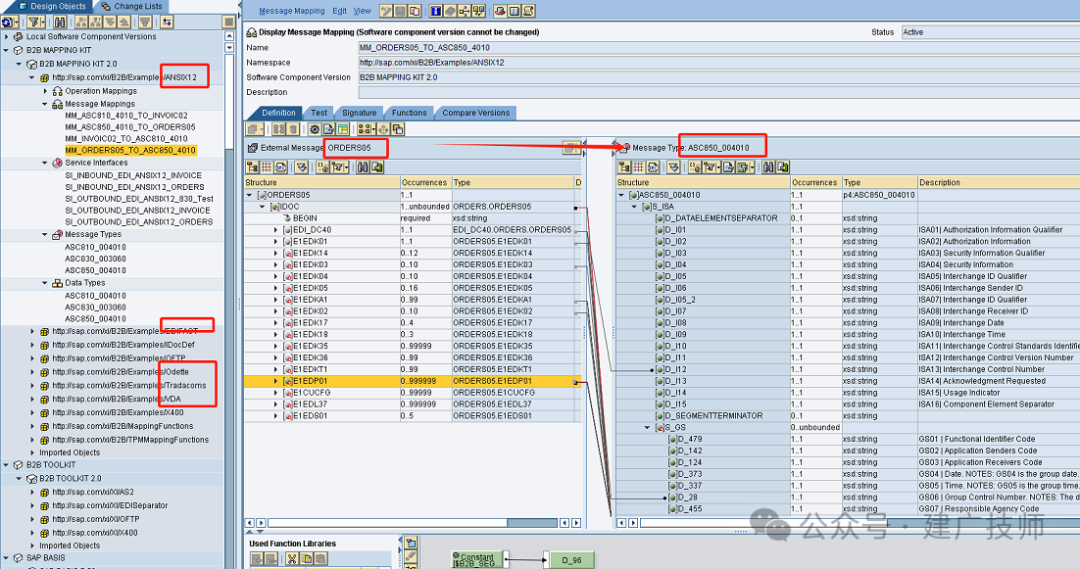Collapse the S_GS target node
This screenshot has width=1080, height=569.
pos(647,428)
